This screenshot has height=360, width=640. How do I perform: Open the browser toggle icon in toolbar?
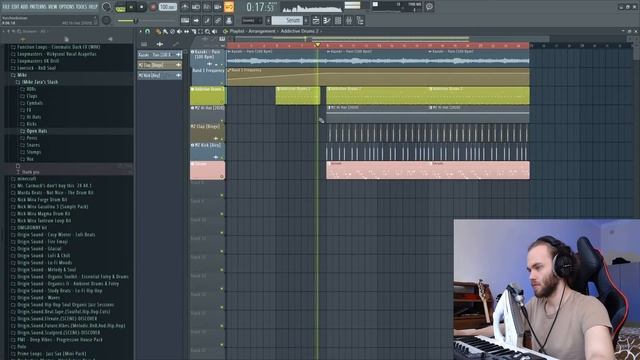360,20
